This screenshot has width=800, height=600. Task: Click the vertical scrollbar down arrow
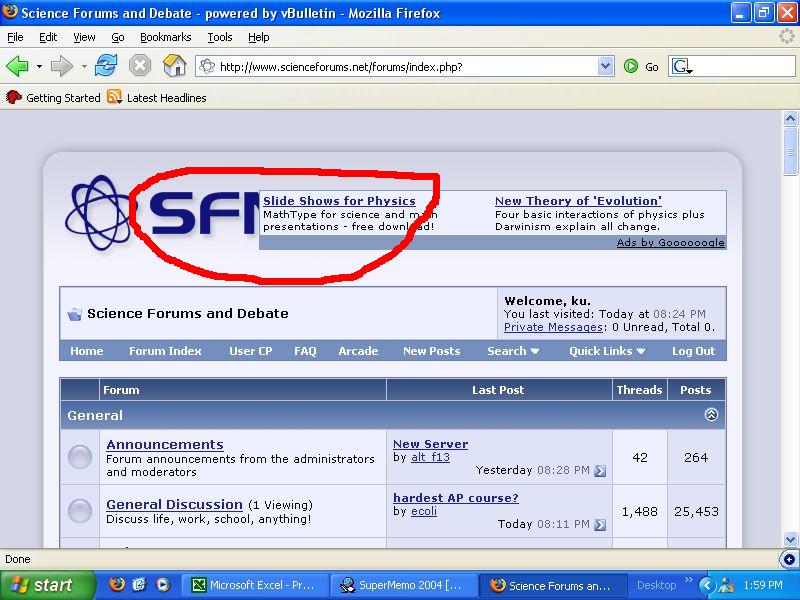[x=789, y=539]
